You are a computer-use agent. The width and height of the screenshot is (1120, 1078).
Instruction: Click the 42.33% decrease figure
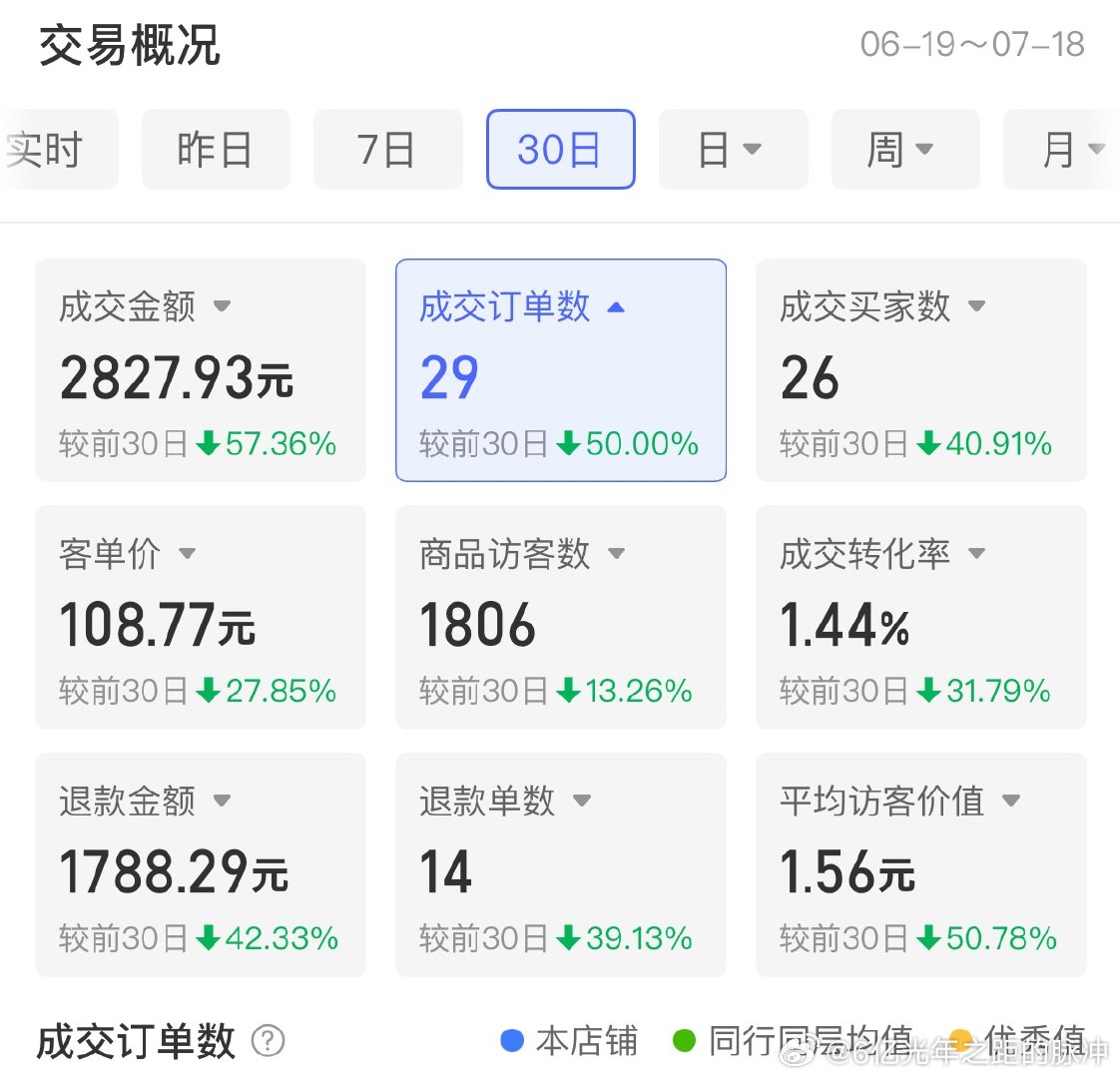(281, 938)
